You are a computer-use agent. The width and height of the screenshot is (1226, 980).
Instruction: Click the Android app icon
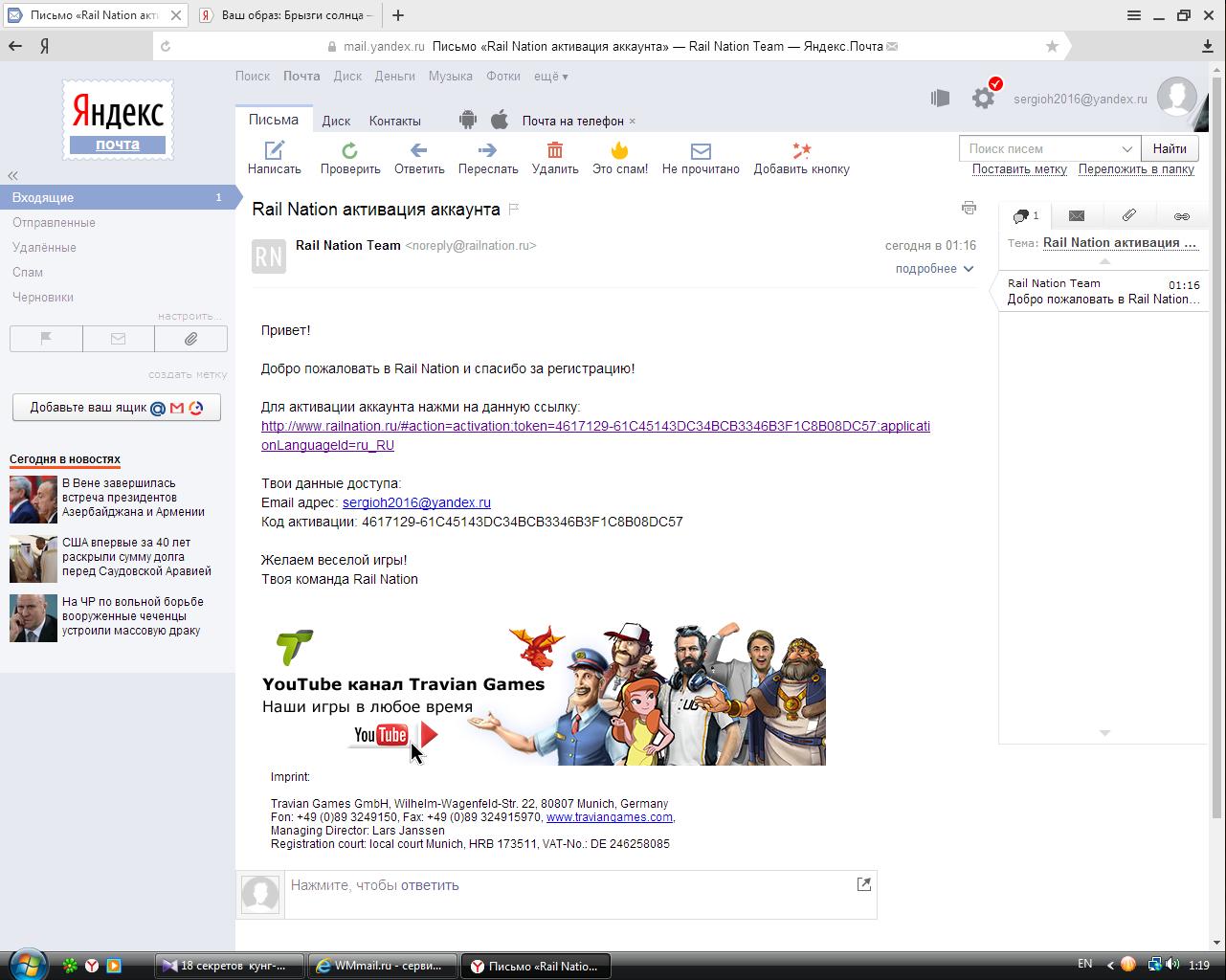coord(467,120)
